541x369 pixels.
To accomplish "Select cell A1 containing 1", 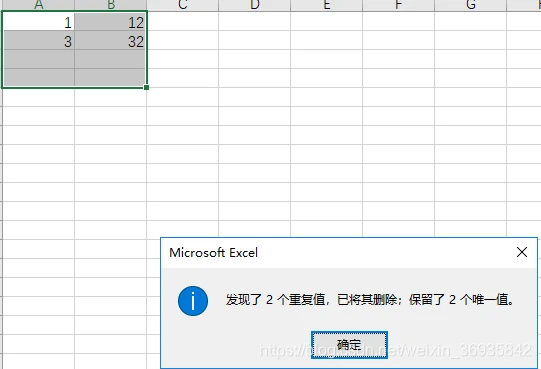I will (x=38, y=22).
